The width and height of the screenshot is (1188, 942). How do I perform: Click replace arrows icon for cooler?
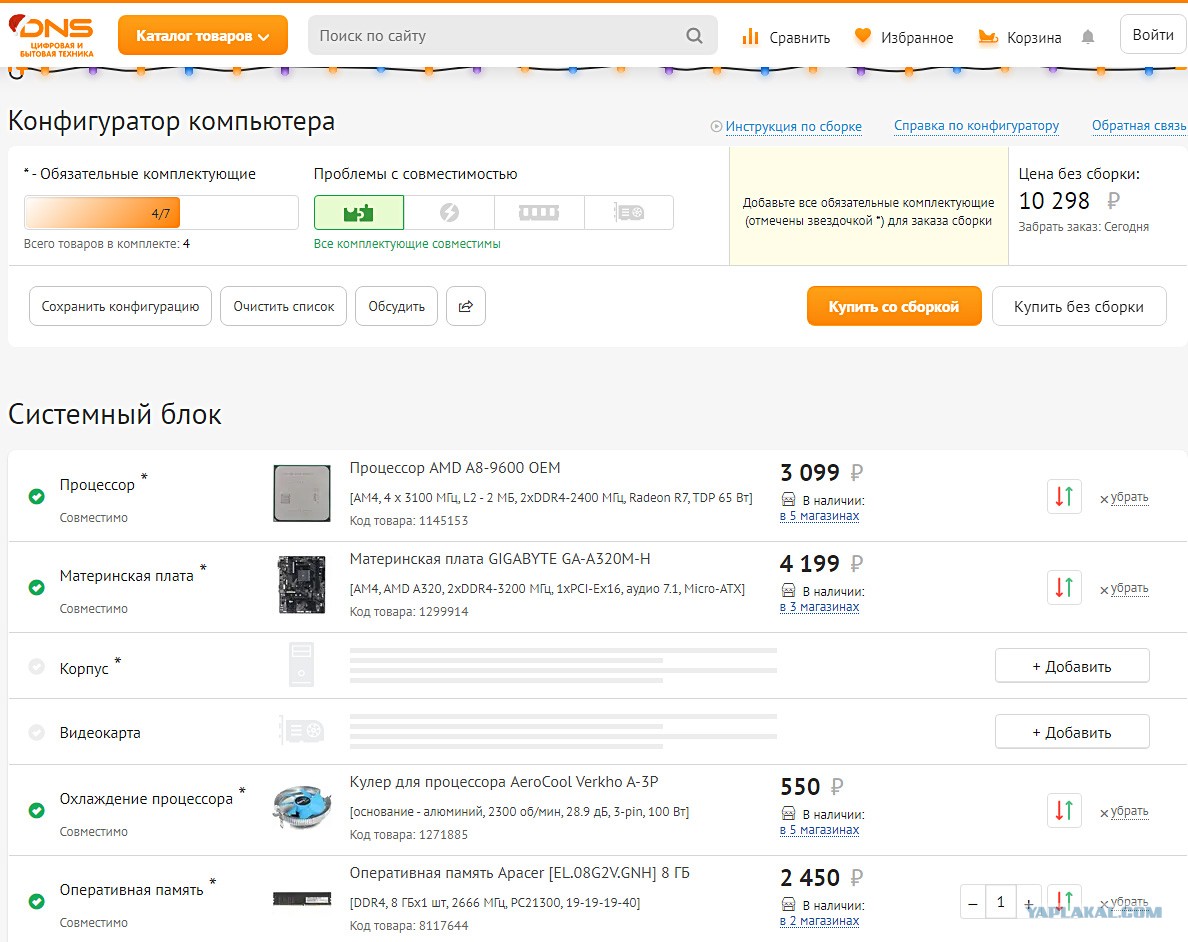click(1064, 811)
